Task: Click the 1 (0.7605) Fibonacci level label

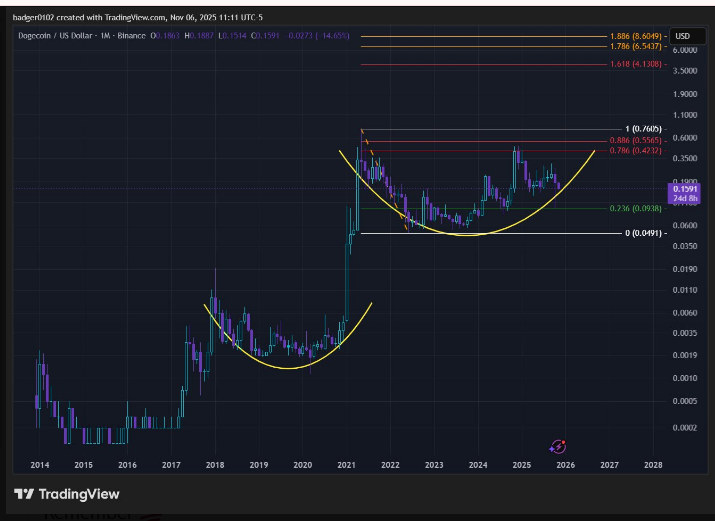Action: [x=641, y=129]
